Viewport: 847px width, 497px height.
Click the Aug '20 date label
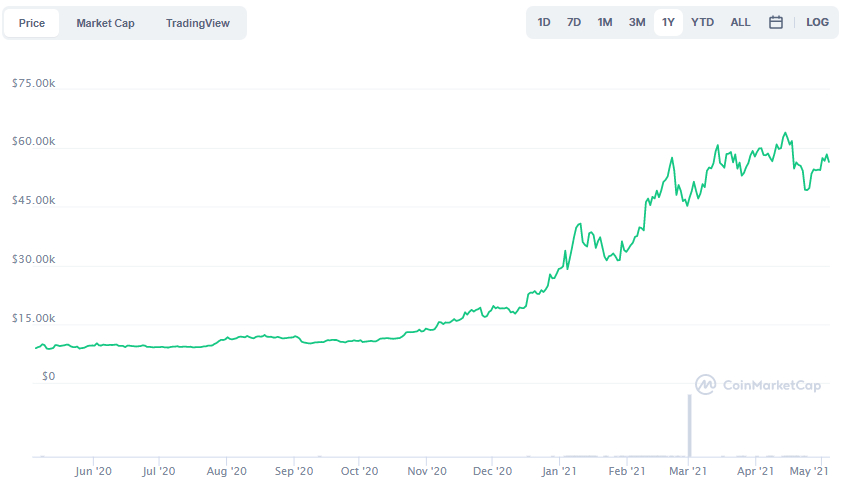coord(226,471)
